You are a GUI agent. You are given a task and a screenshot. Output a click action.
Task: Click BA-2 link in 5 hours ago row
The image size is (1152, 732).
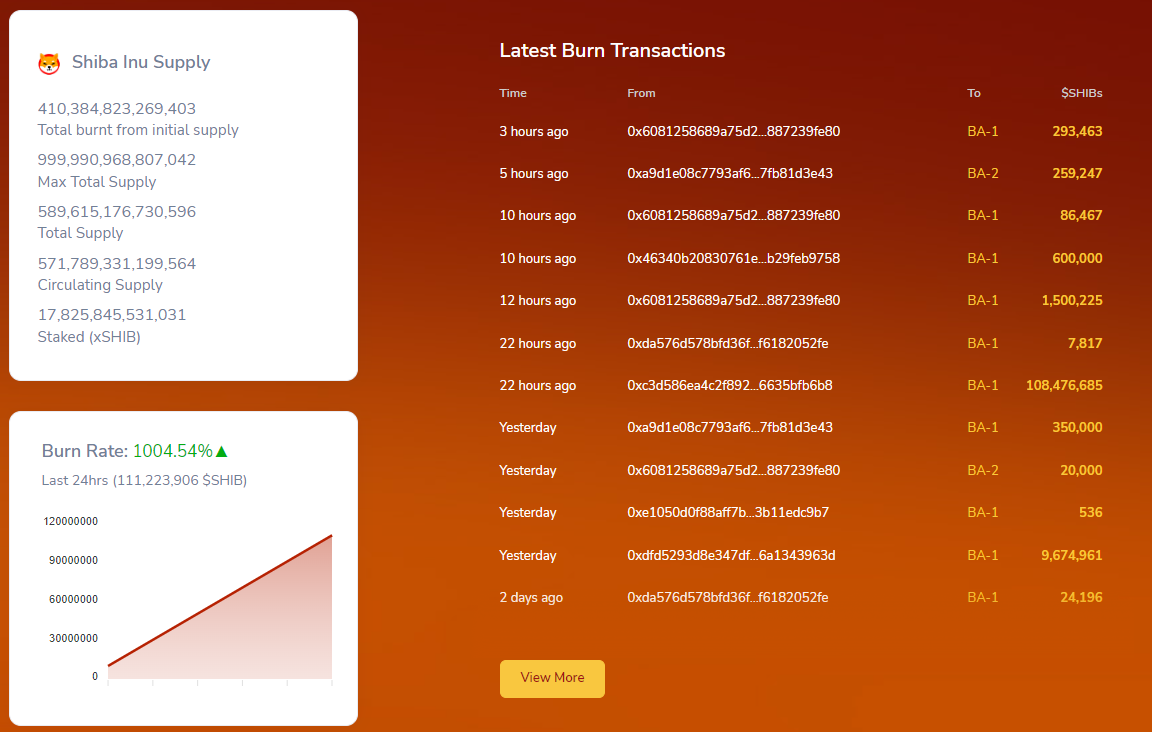click(x=982, y=173)
